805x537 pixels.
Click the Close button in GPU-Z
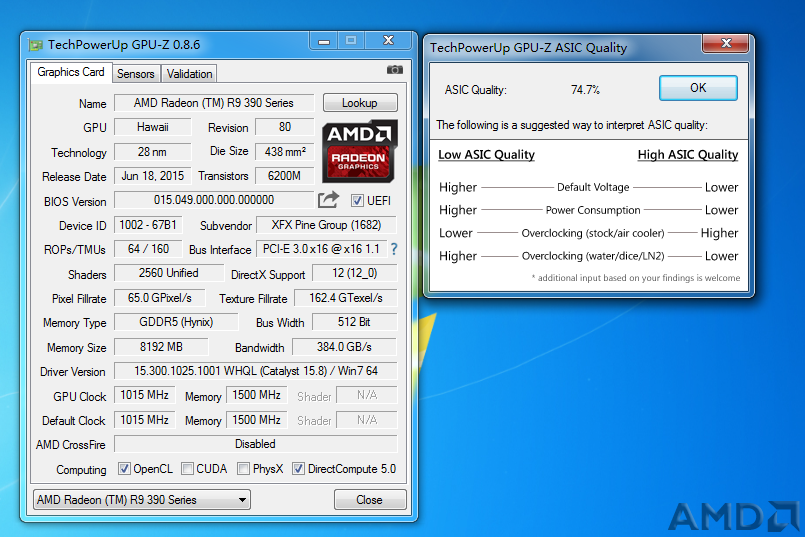(x=370, y=500)
